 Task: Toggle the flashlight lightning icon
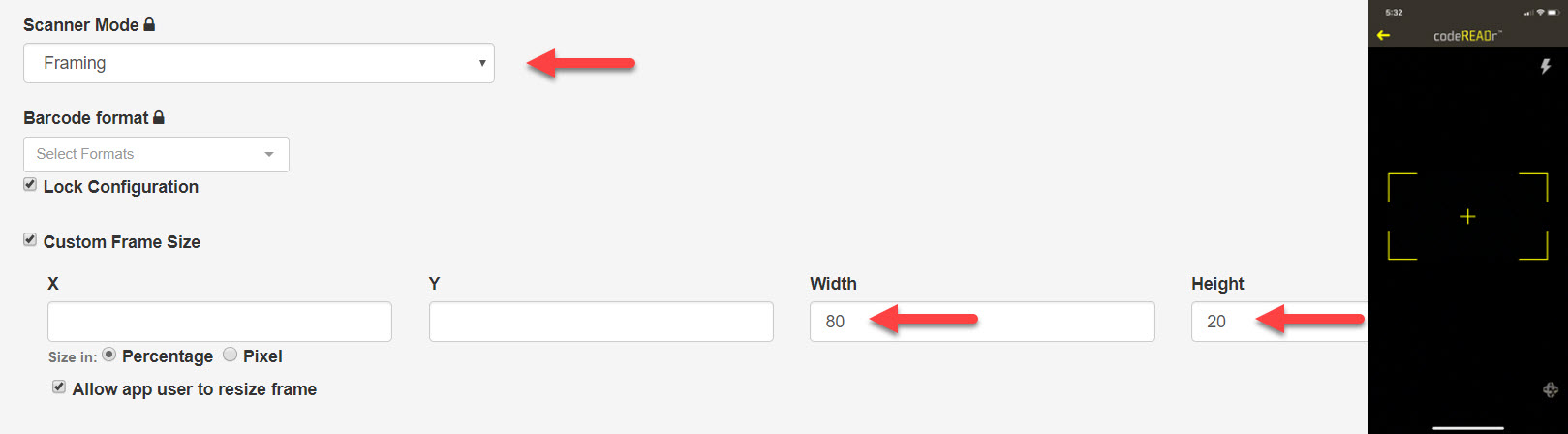(1546, 66)
